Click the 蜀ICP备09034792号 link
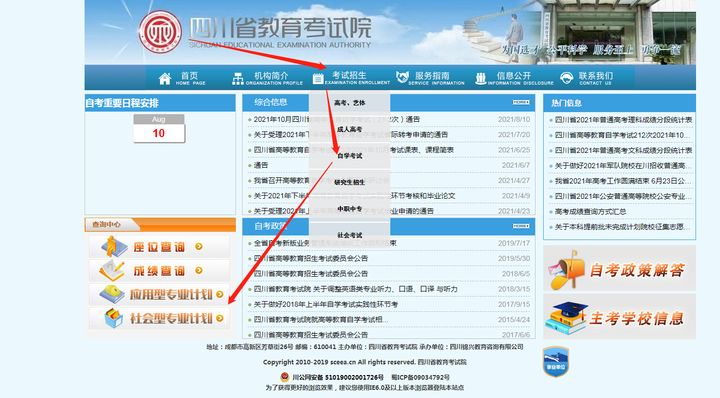 [x=420, y=377]
